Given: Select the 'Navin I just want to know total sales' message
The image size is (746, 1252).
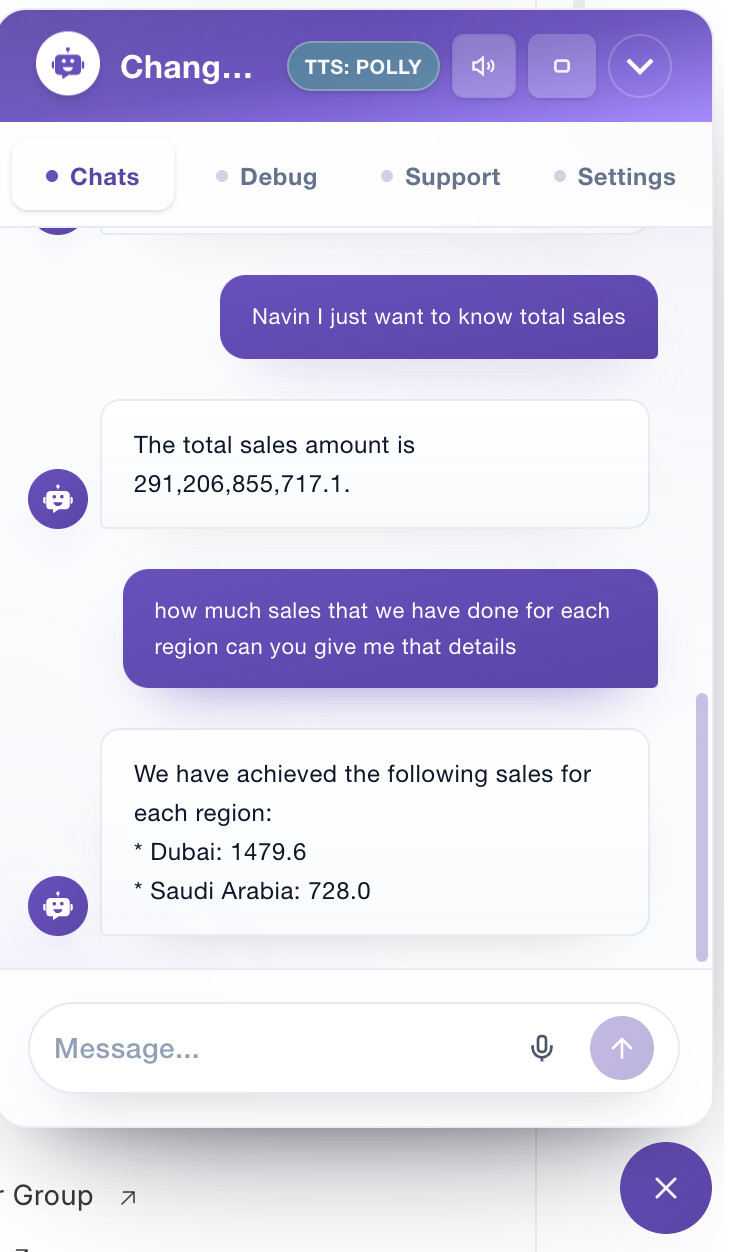Looking at the screenshot, I should [x=439, y=317].
